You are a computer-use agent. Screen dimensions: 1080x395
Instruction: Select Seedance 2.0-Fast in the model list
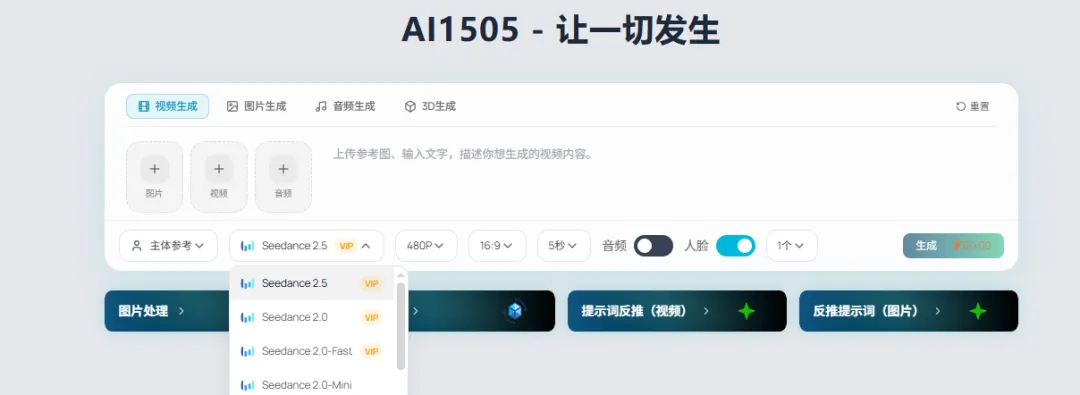pyautogui.click(x=312, y=351)
